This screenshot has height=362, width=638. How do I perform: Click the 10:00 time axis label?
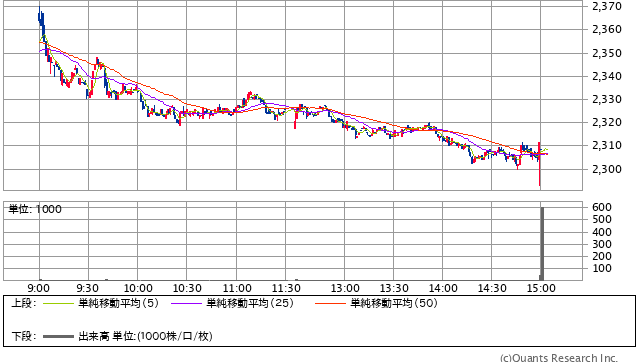[x=138, y=288]
